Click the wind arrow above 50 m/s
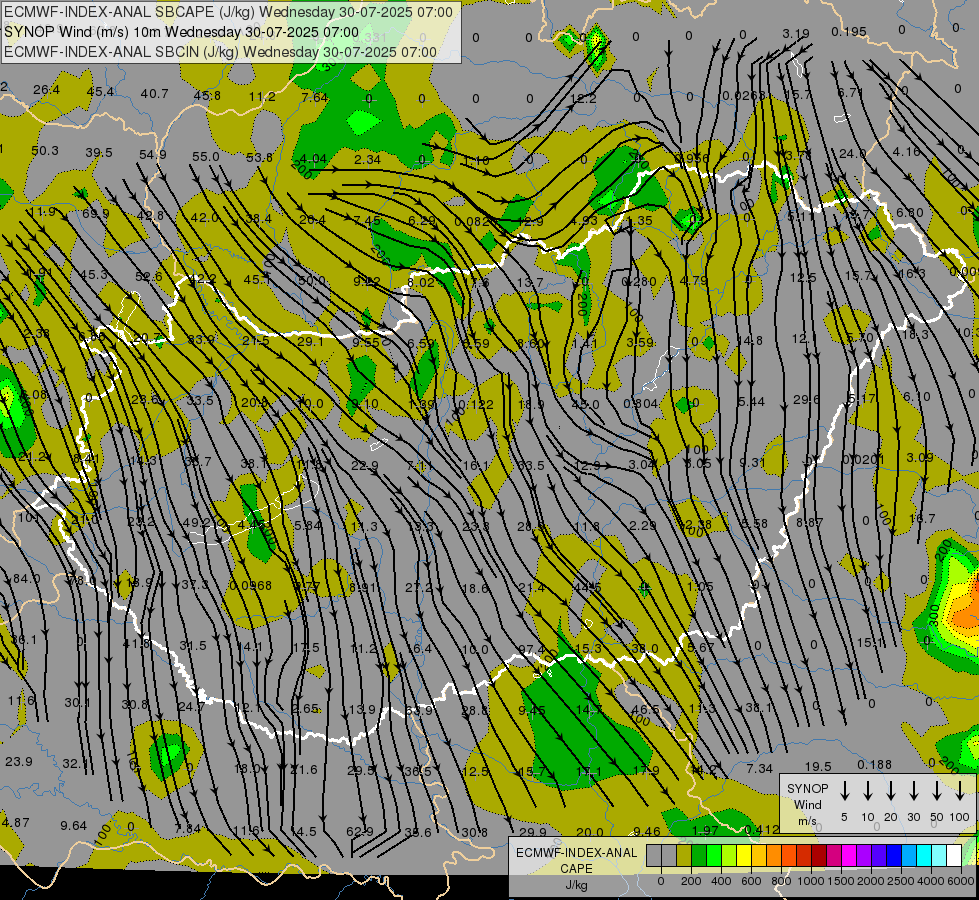 pos(937,791)
